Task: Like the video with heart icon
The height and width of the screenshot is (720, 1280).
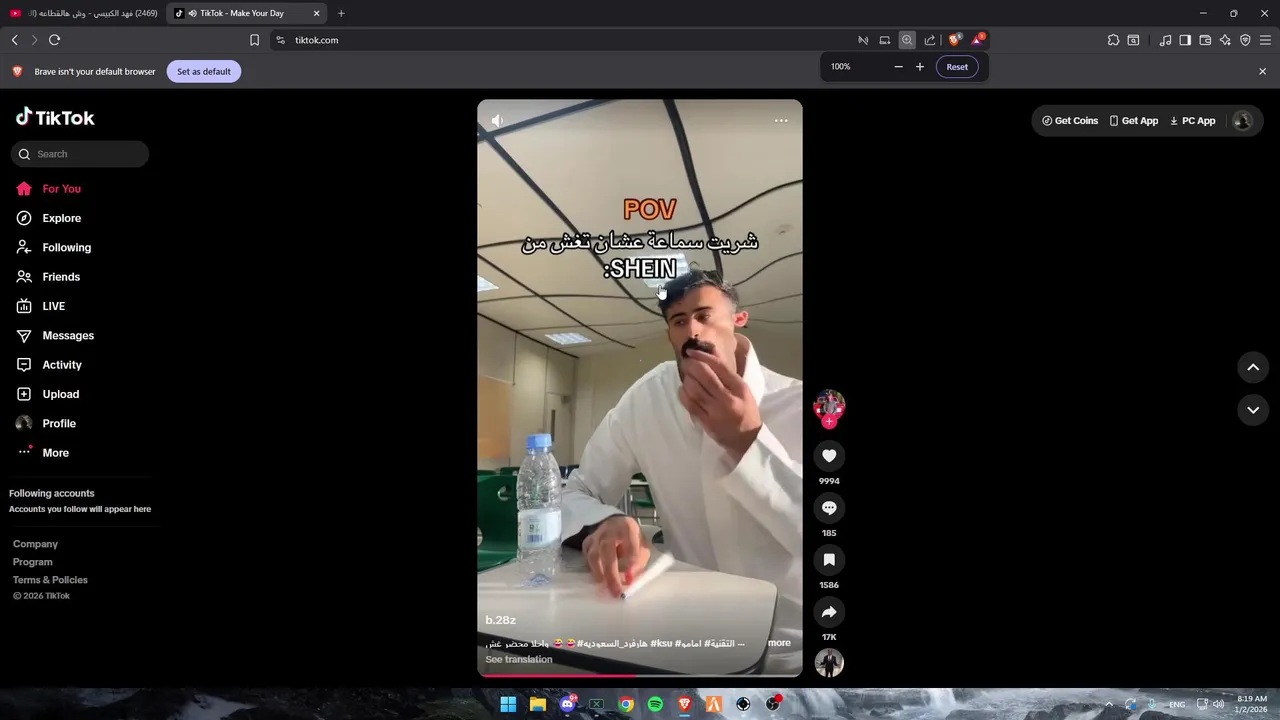Action: click(829, 456)
